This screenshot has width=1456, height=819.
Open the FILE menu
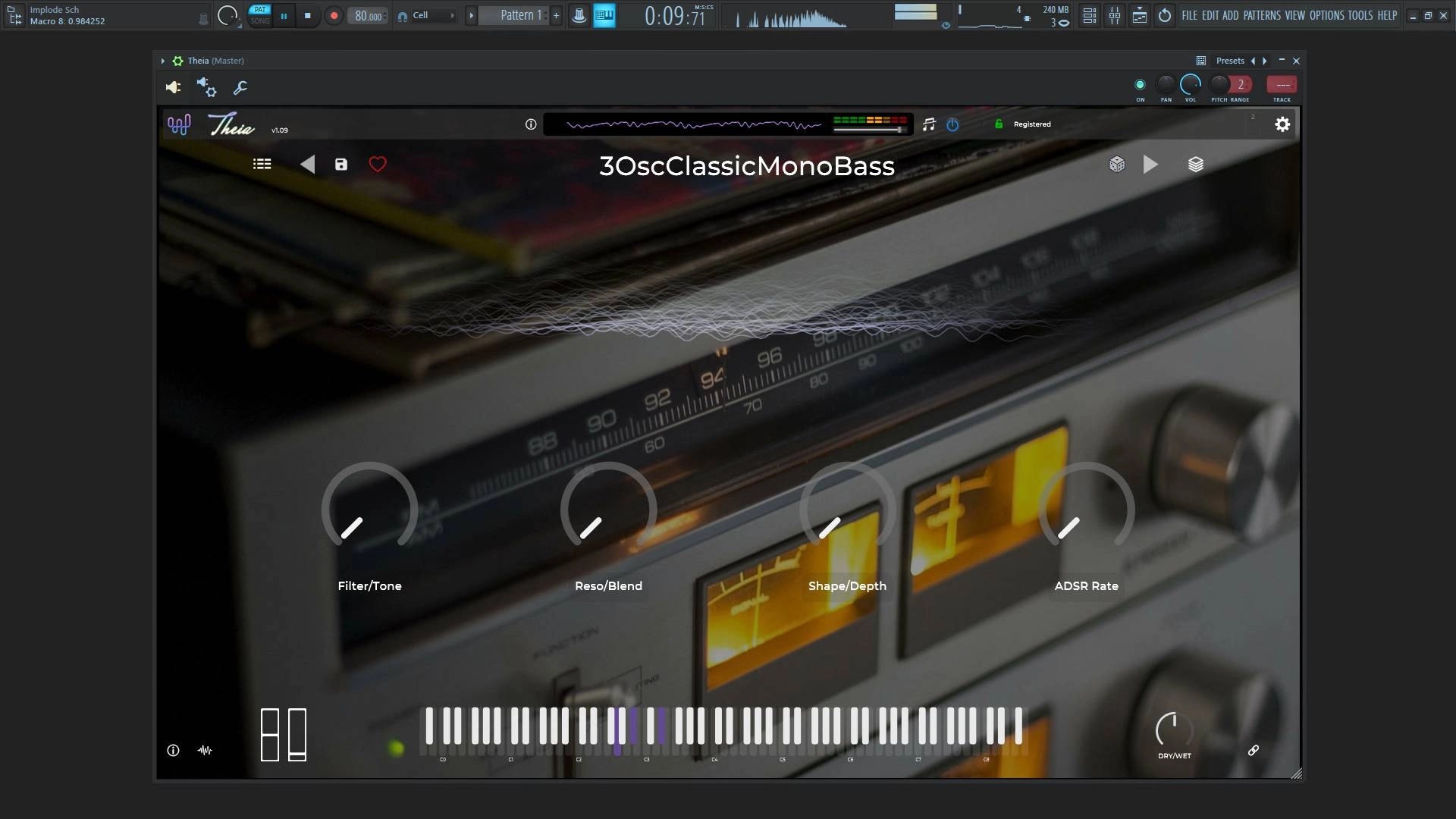pos(1190,15)
